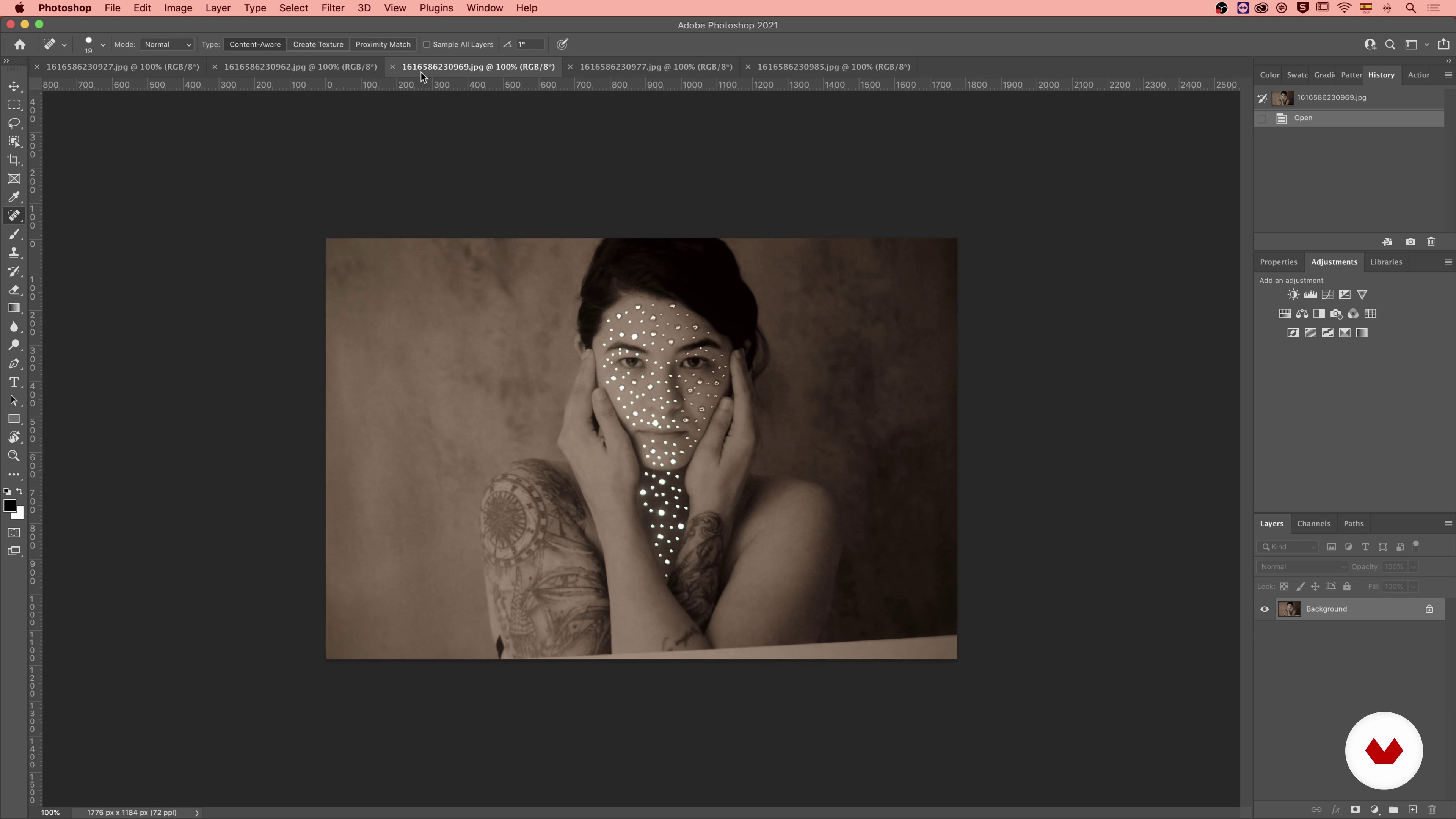
Task: Open the Filter menu
Action: [x=333, y=8]
